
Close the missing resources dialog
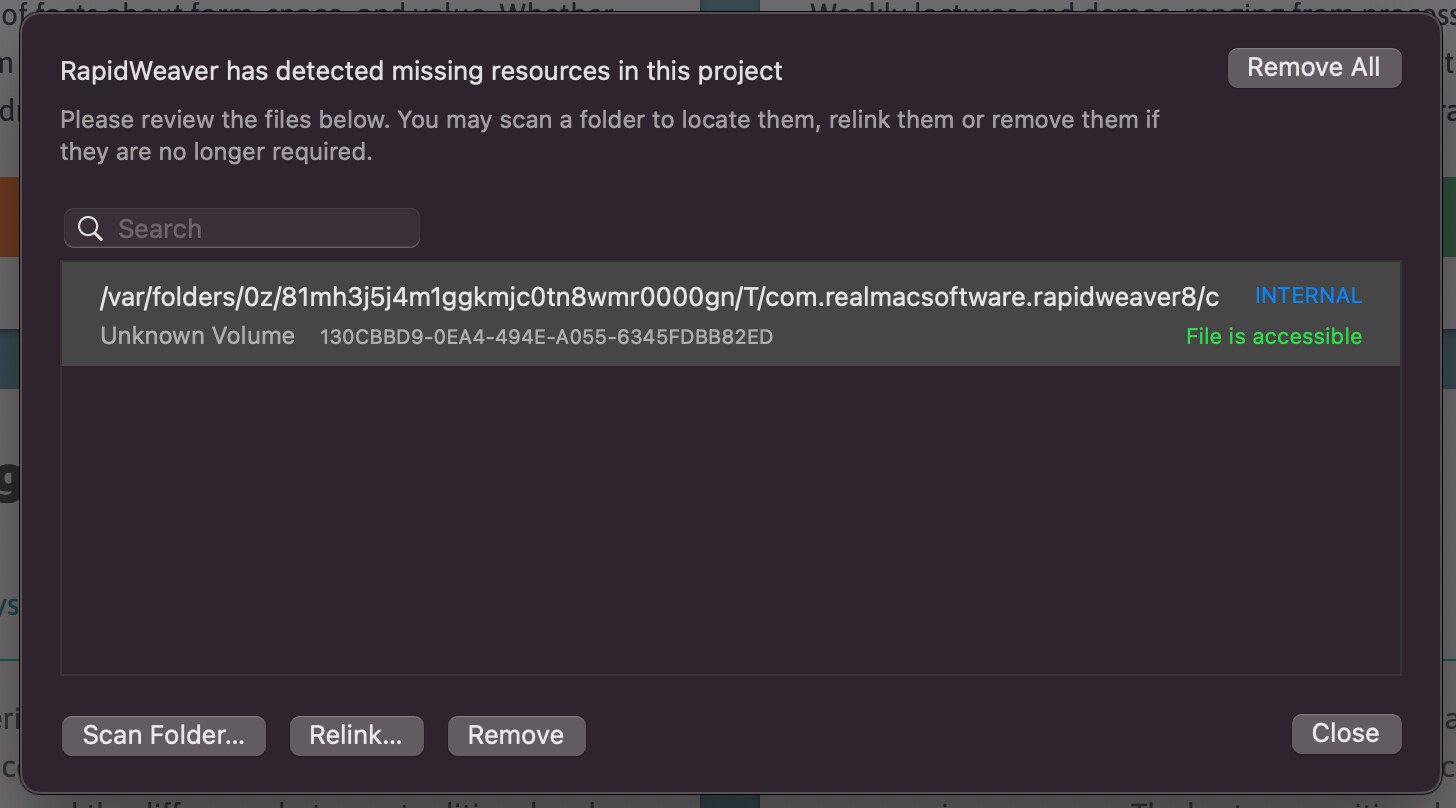coord(1346,733)
